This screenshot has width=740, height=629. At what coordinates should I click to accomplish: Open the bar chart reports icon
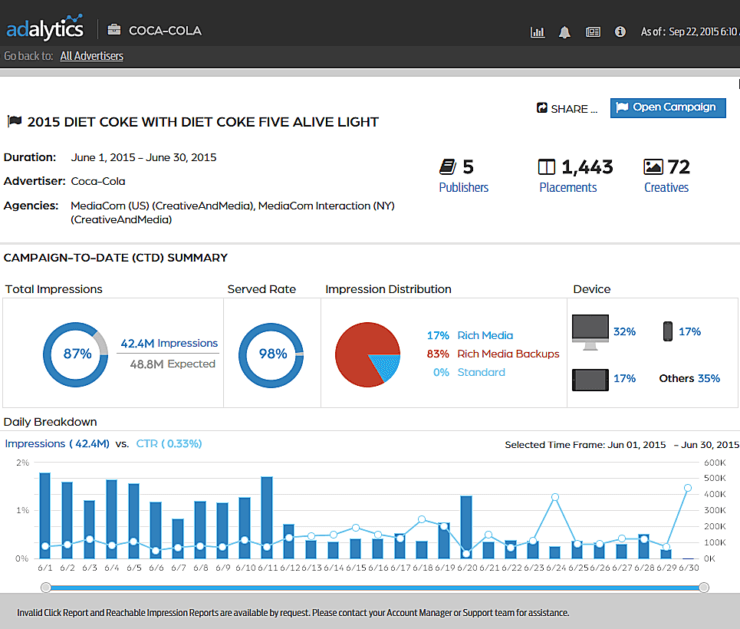pyautogui.click(x=538, y=32)
